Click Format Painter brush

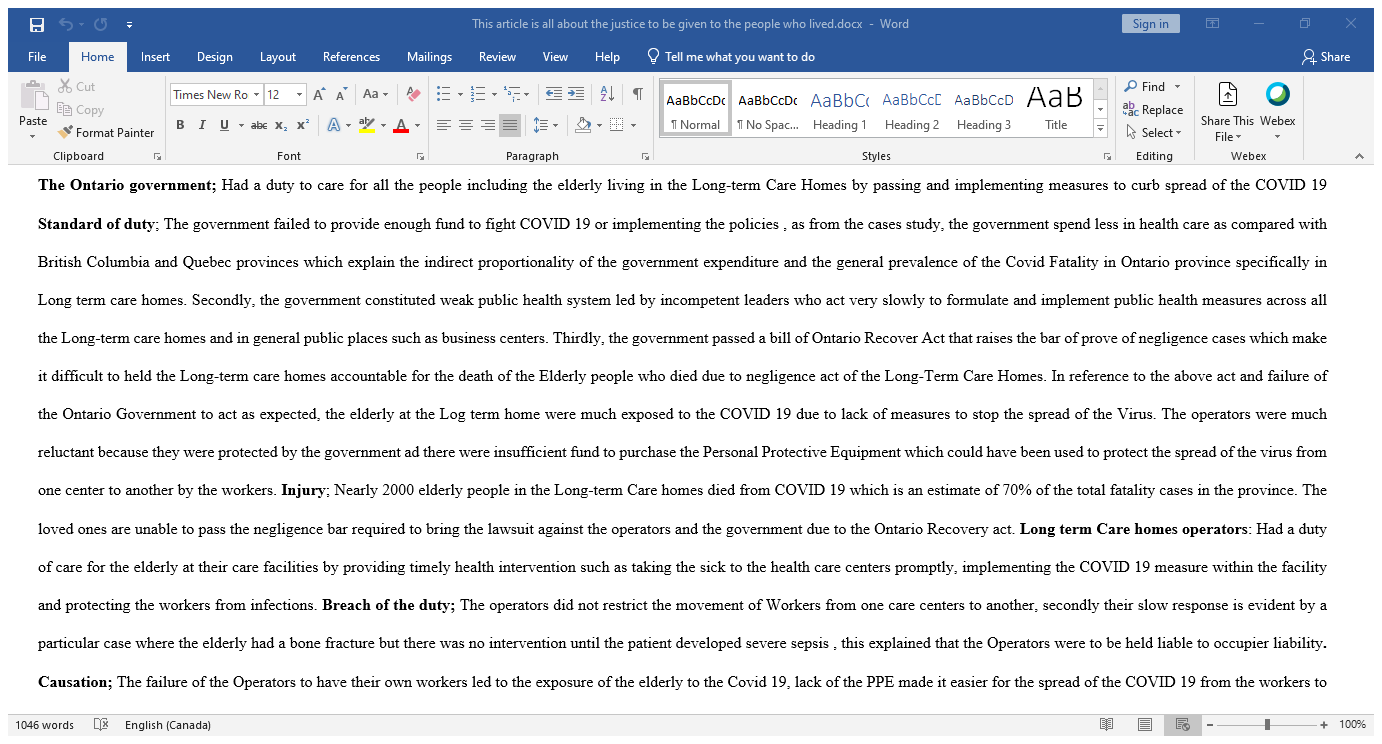pyautogui.click(x=106, y=132)
